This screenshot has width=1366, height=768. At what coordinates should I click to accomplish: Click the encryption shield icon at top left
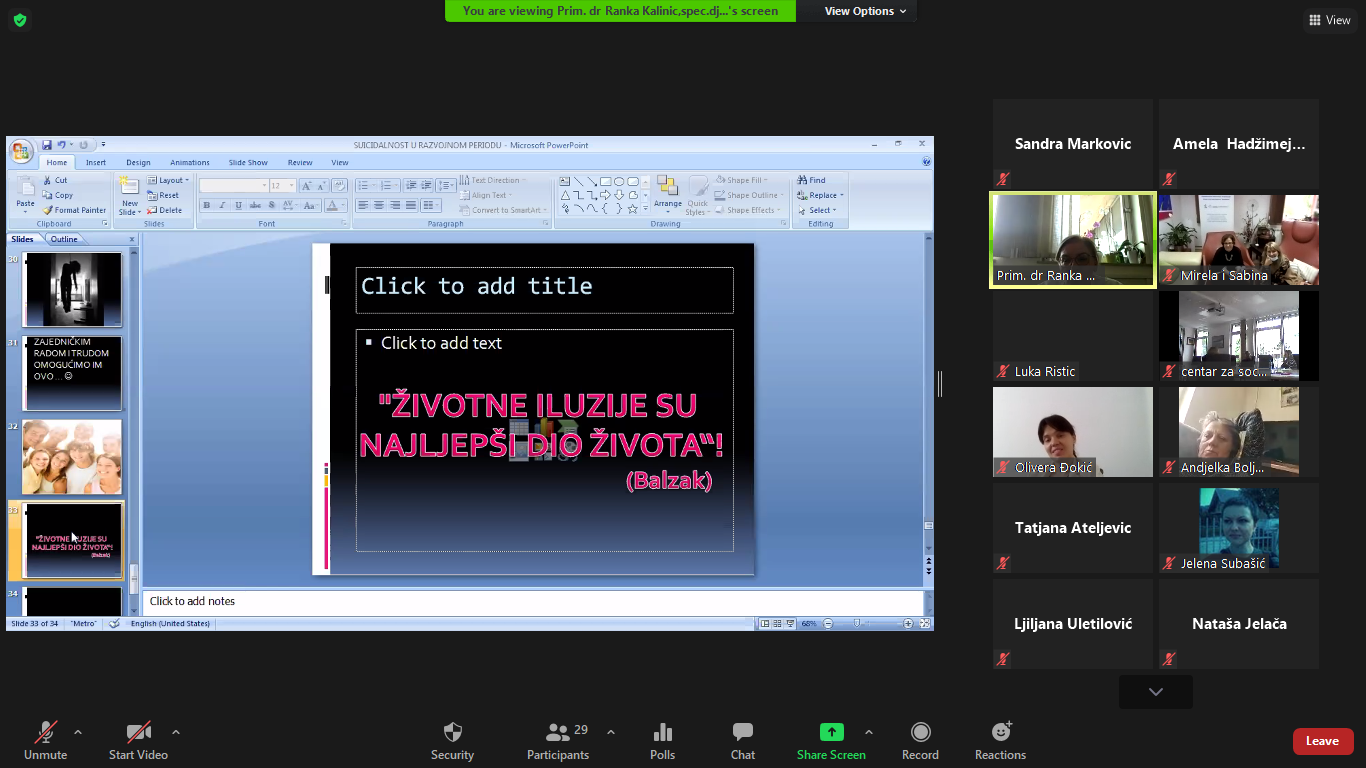tap(20, 20)
